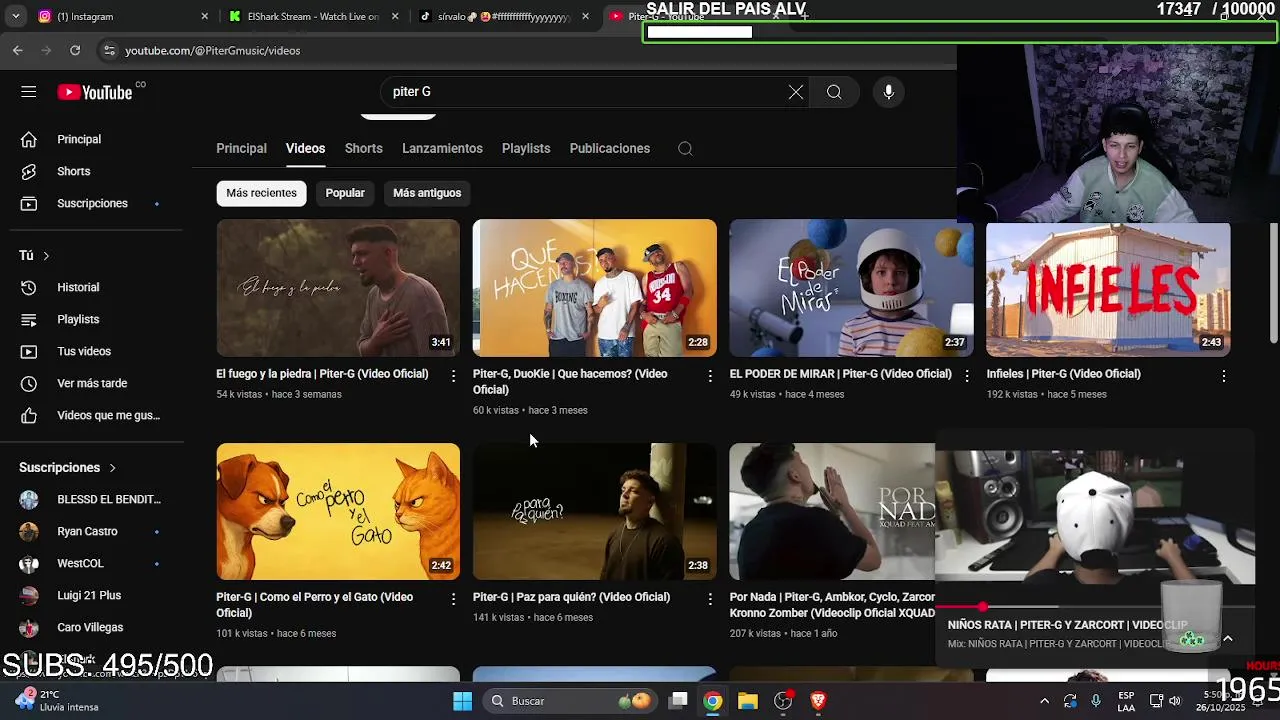
Task: Click the browser address bar URL
Action: [x=212, y=50]
